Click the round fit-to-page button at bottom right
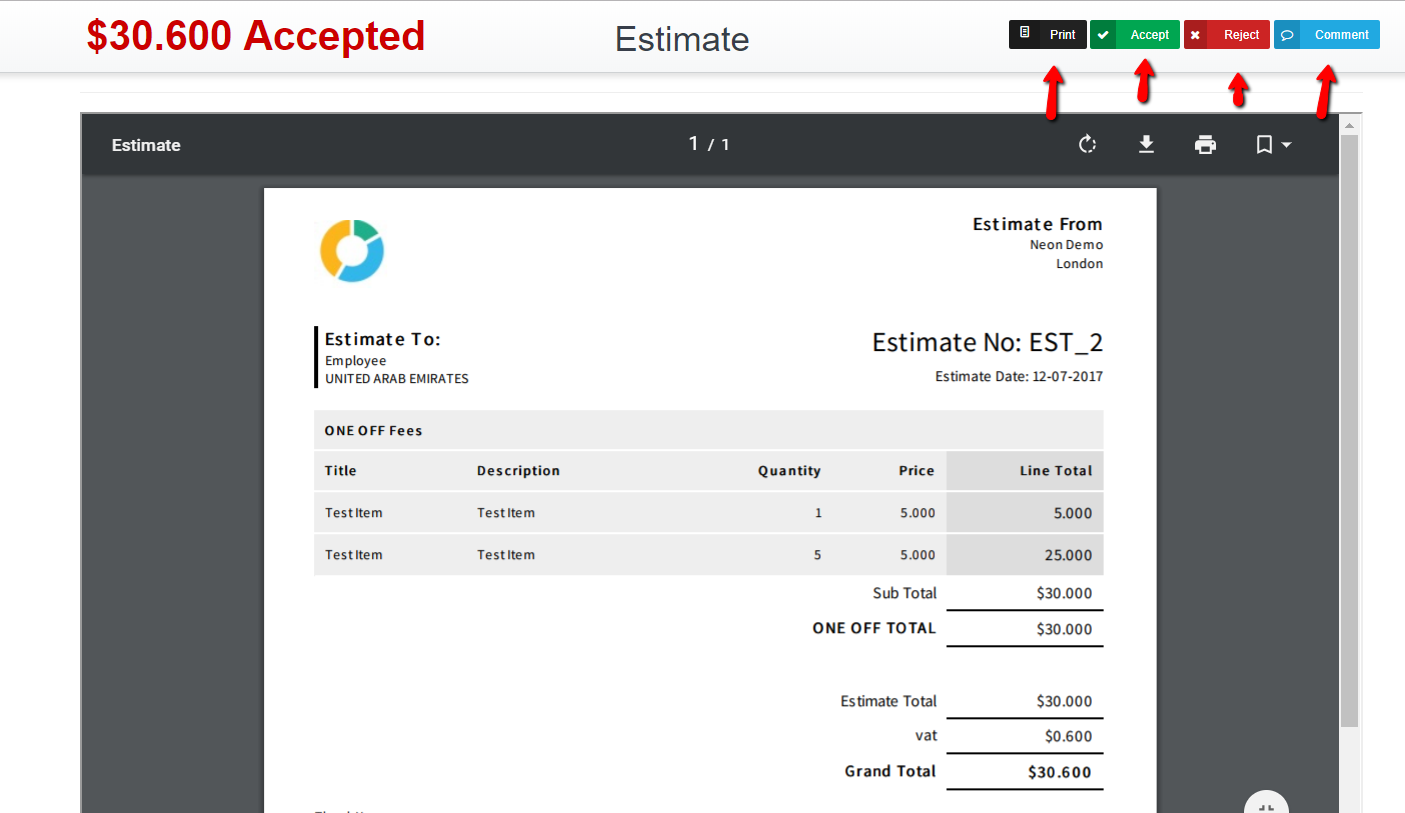This screenshot has height=813, width=1405. [1266, 805]
